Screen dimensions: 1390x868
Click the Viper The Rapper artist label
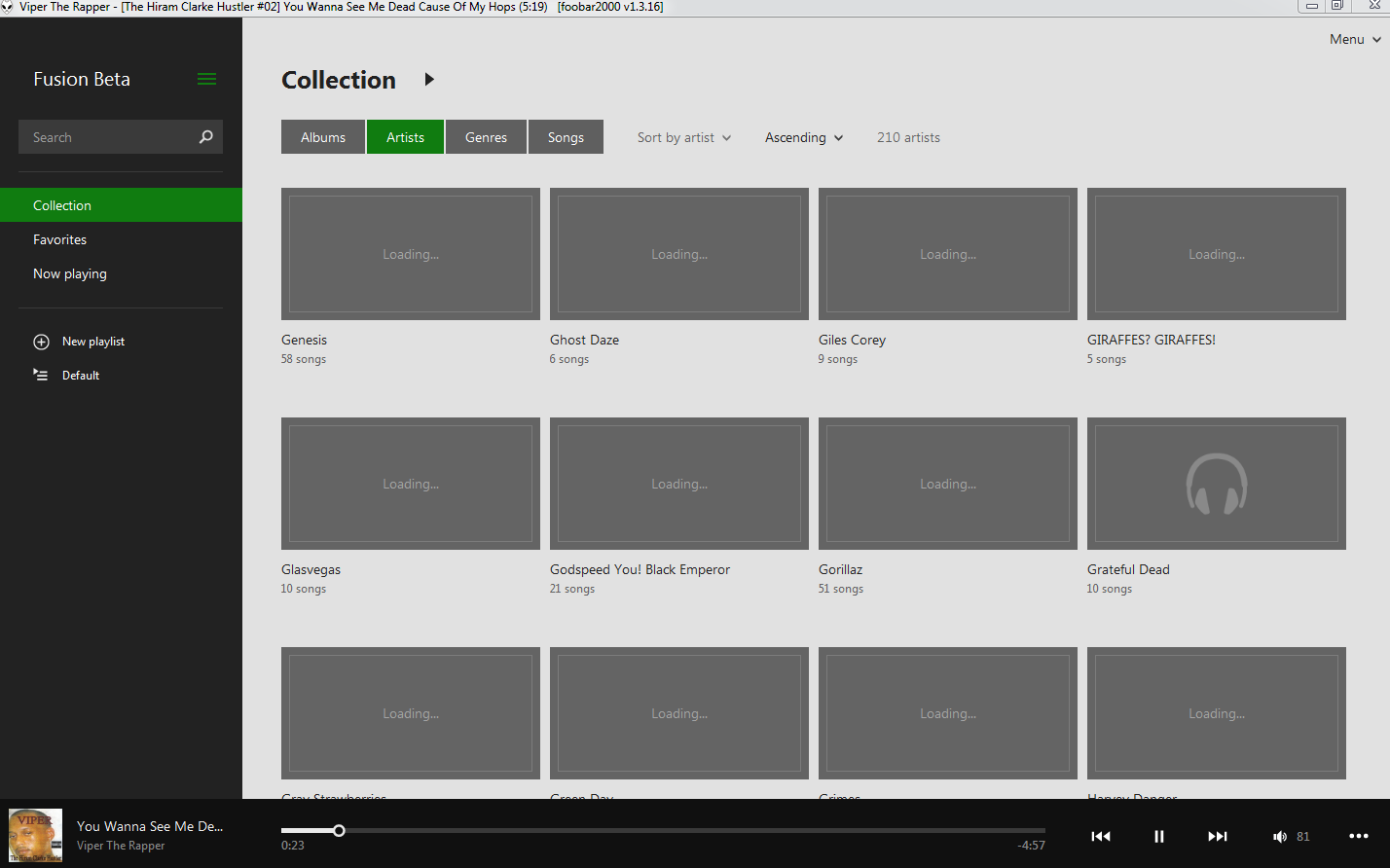(x=121, y=846)
